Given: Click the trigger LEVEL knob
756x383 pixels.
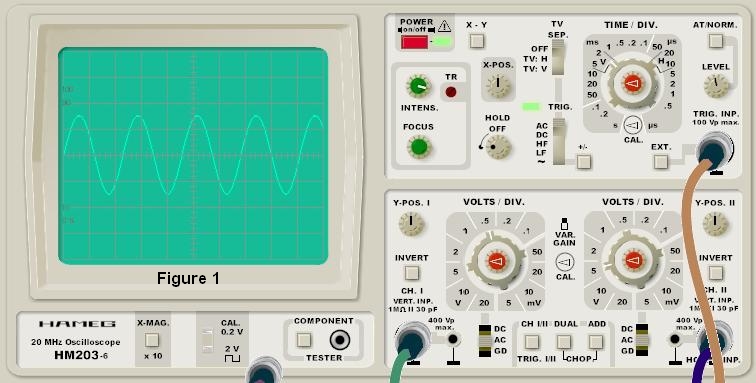Looking at the screenshot, I should [x=716, y=86].
